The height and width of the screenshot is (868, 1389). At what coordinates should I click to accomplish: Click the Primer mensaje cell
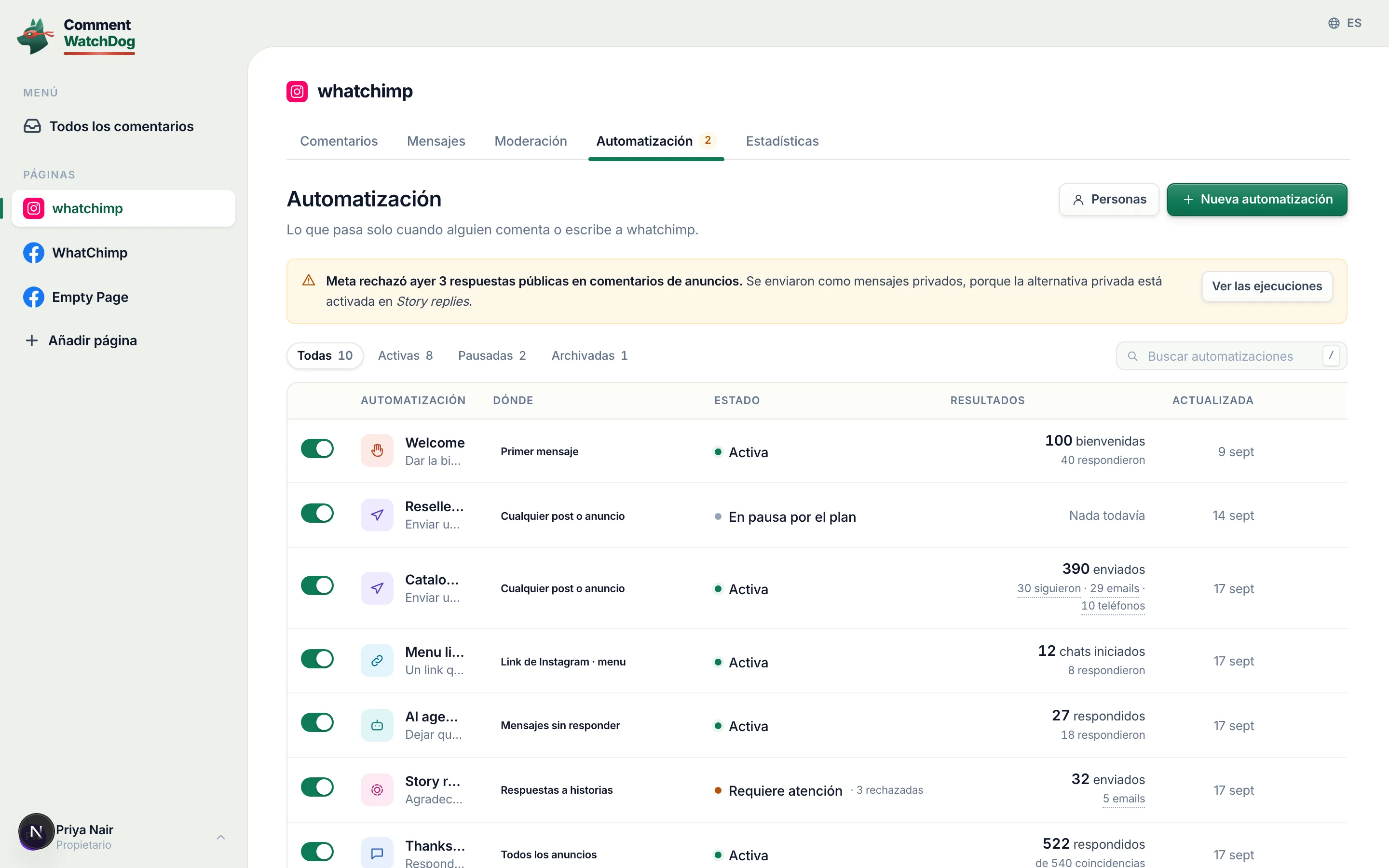click(x=540, y=452)
